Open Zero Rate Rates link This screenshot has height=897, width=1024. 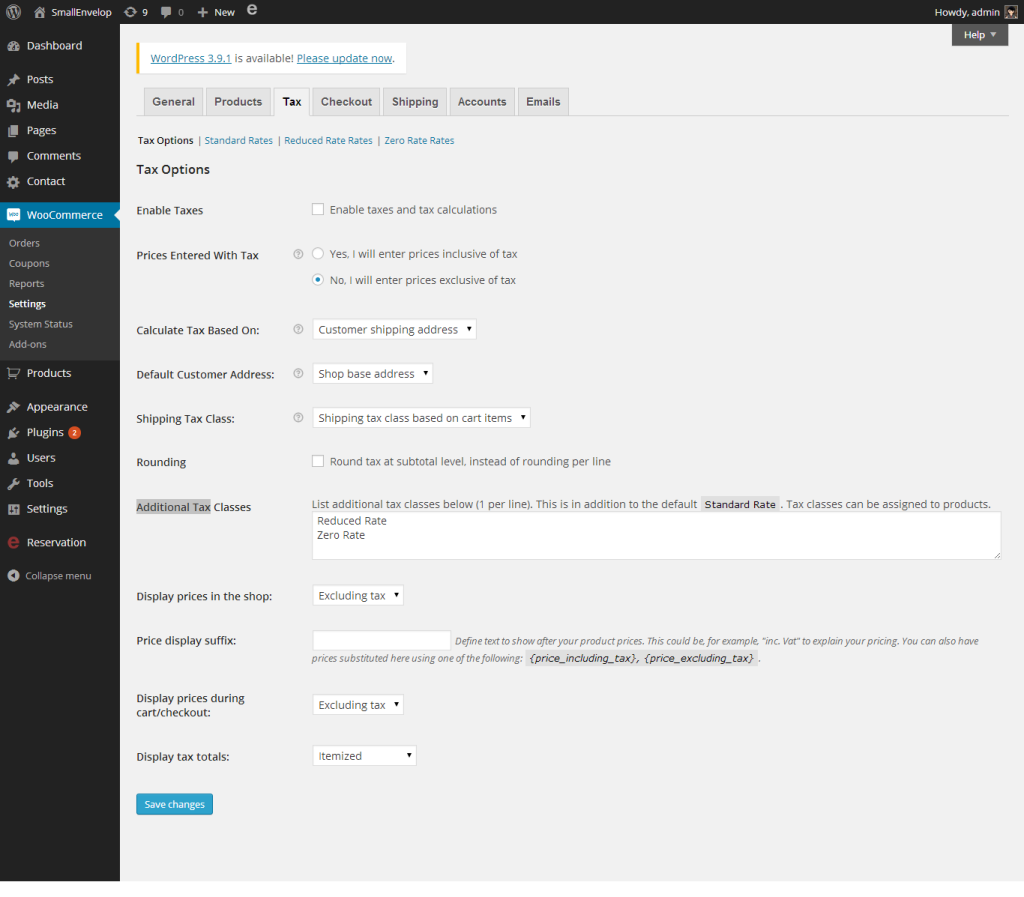coord(419,140)
